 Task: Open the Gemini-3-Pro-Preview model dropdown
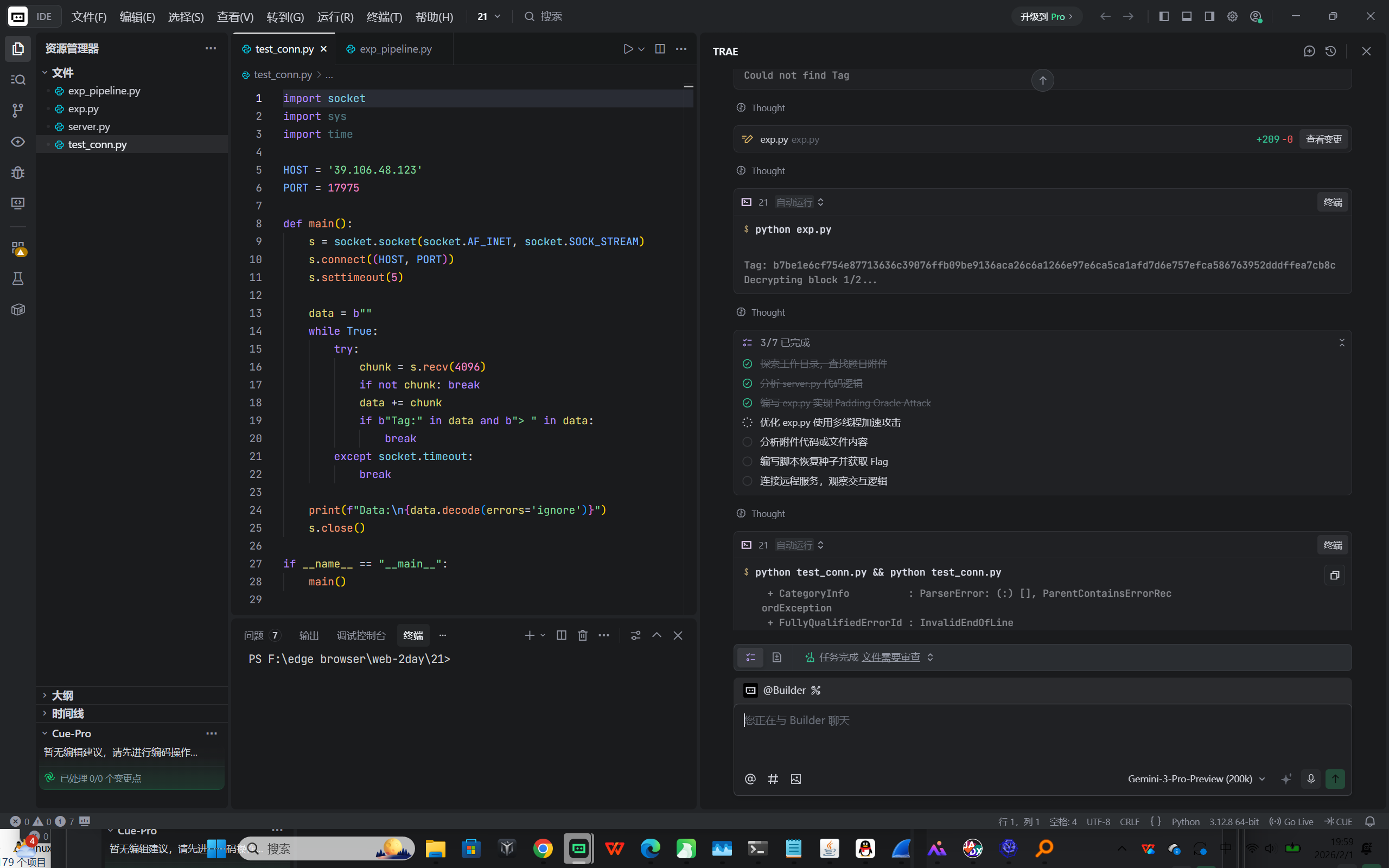click(x=1196, y=779)
